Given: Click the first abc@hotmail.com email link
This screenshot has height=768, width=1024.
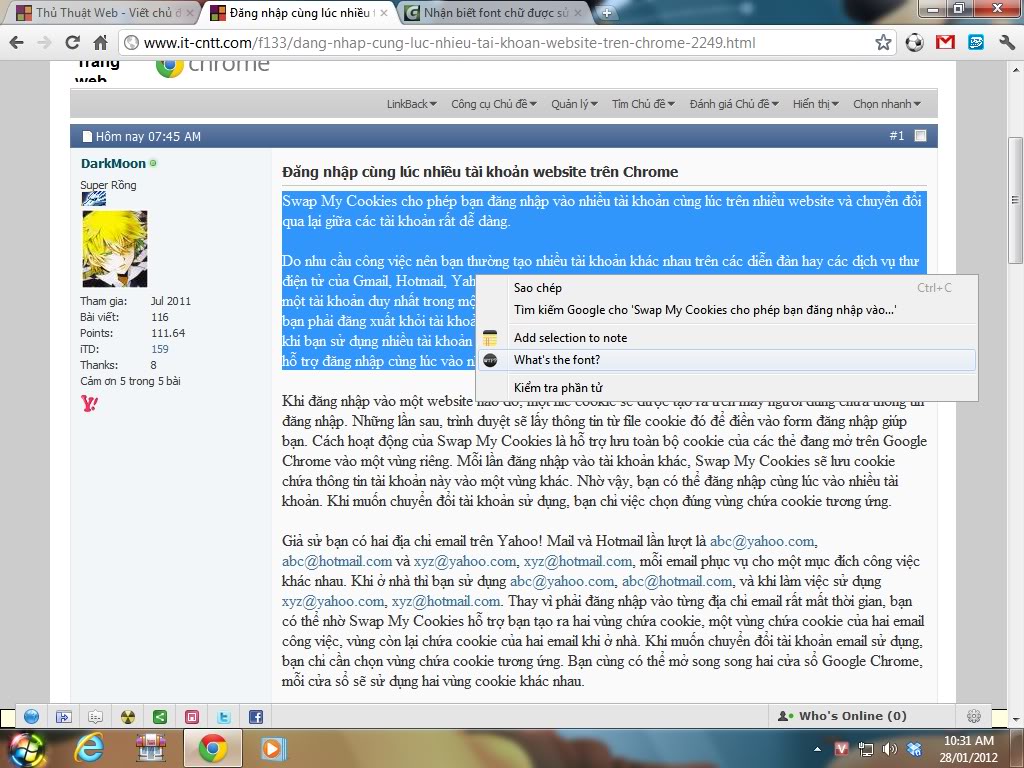Looking at the screenshot, I should (x=337, y=561).
